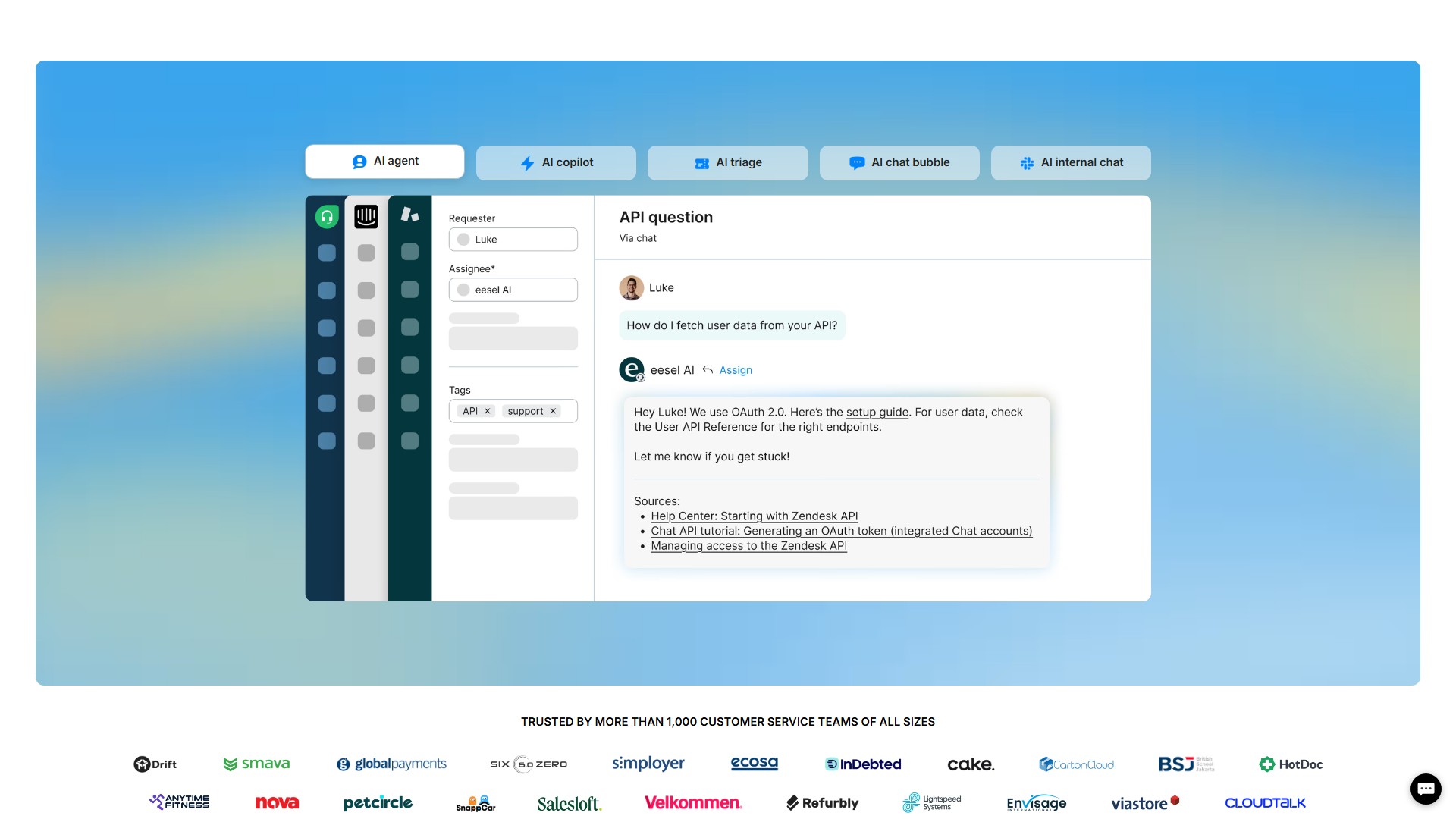
Task: Click the Assign link
Action: 736,370
